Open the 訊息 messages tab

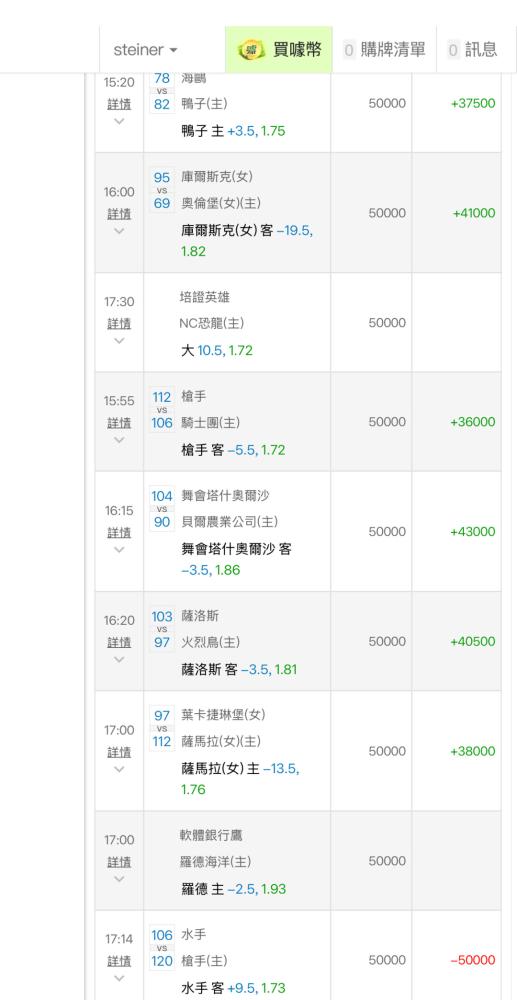(472, 50)
